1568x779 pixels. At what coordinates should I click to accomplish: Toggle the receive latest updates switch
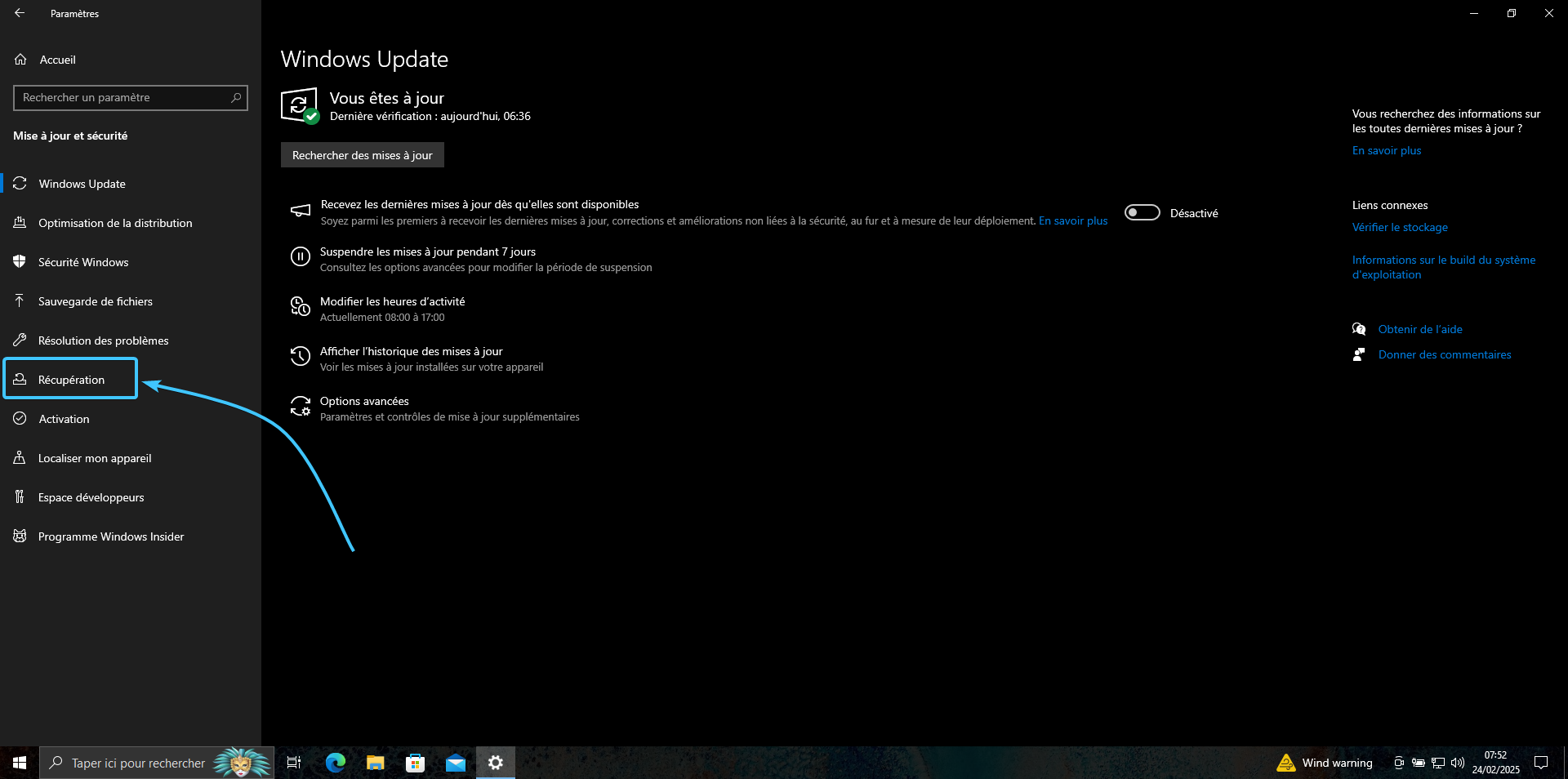(1143, 212)
